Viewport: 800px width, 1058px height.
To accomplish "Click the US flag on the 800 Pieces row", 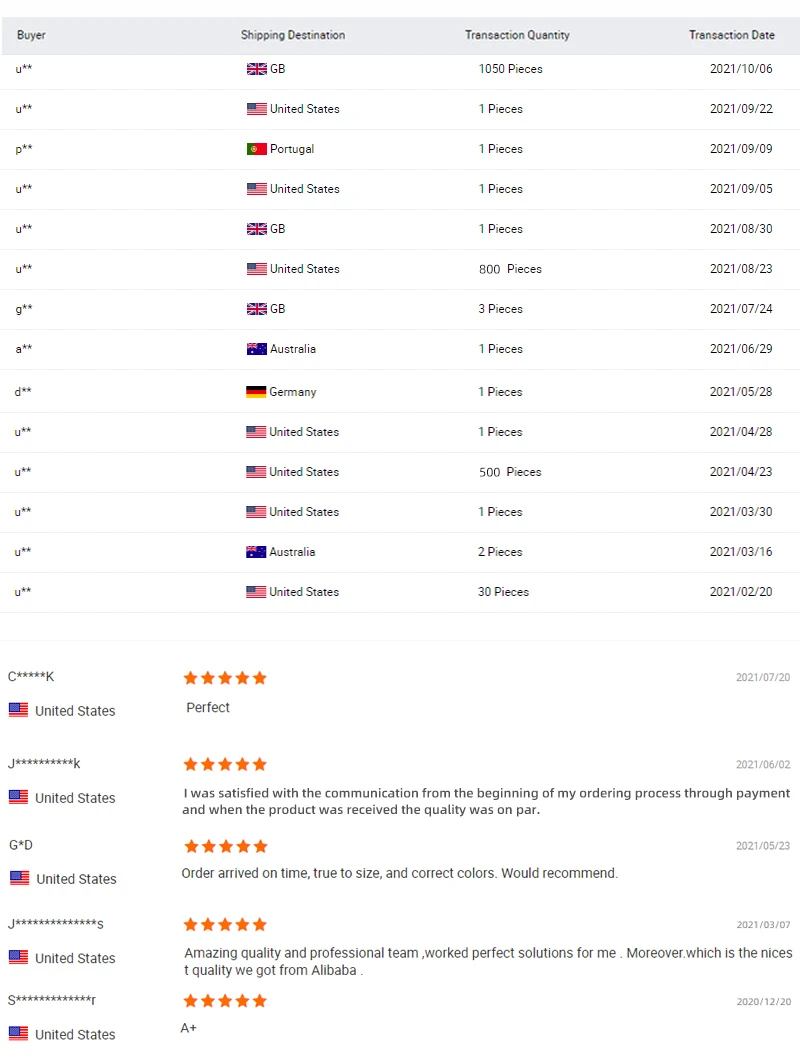I will click(x=256, y=269).
